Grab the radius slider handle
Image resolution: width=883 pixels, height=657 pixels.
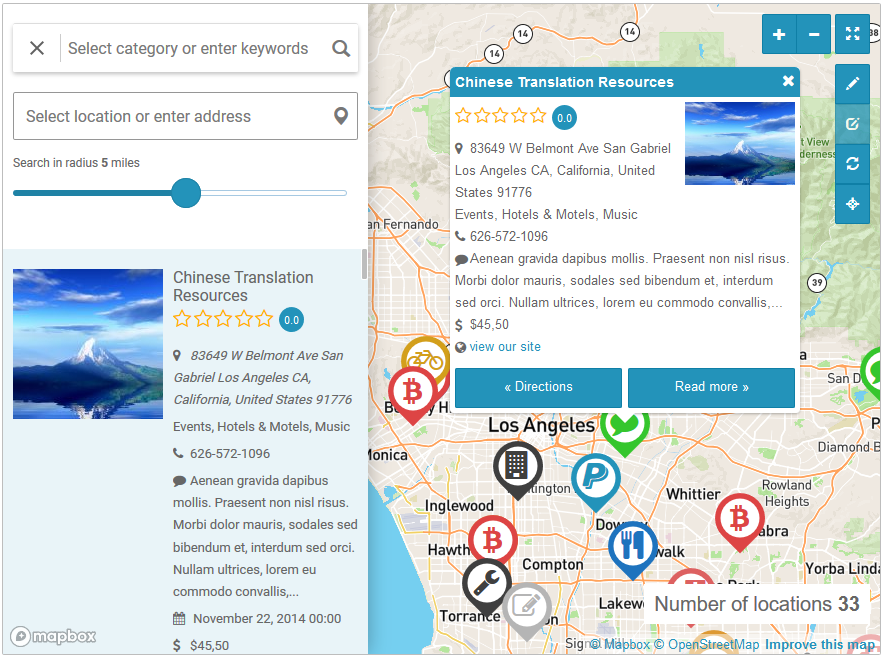pos(186,193)
